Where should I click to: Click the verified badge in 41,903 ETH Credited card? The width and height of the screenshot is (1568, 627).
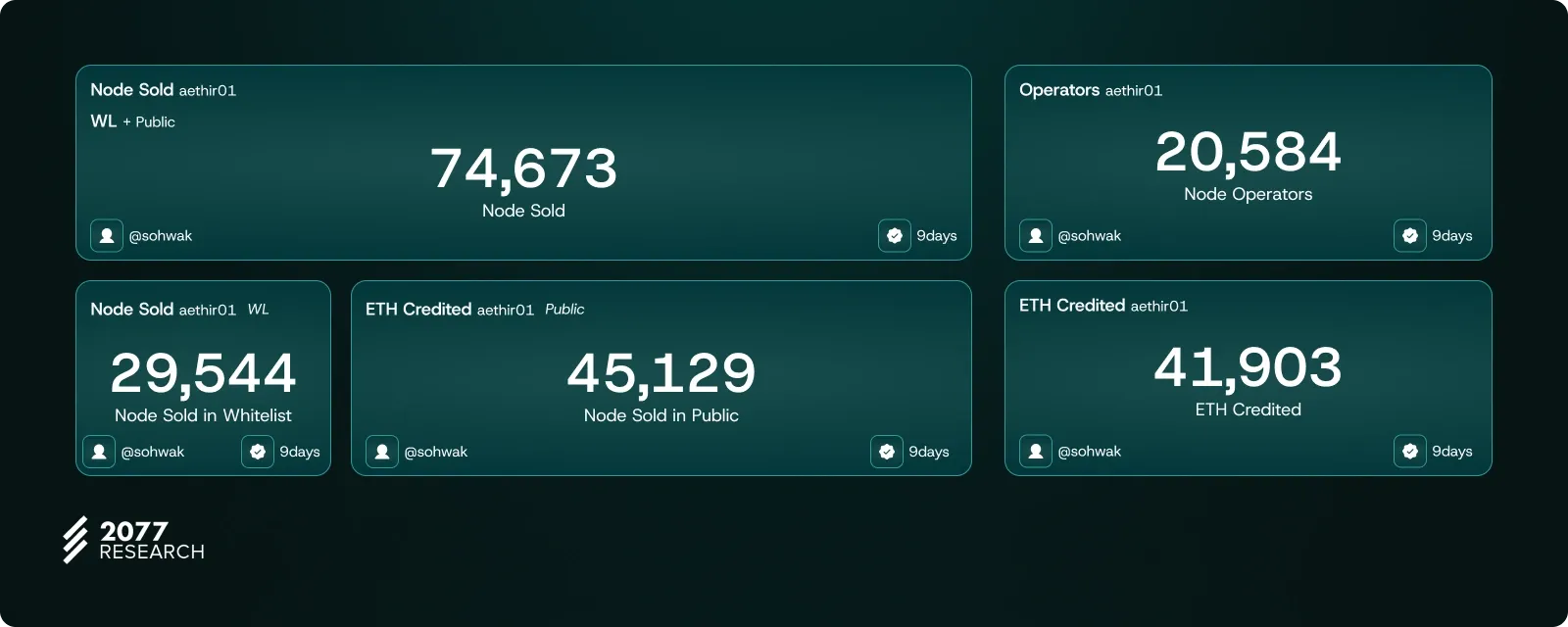coord(1409,452)
